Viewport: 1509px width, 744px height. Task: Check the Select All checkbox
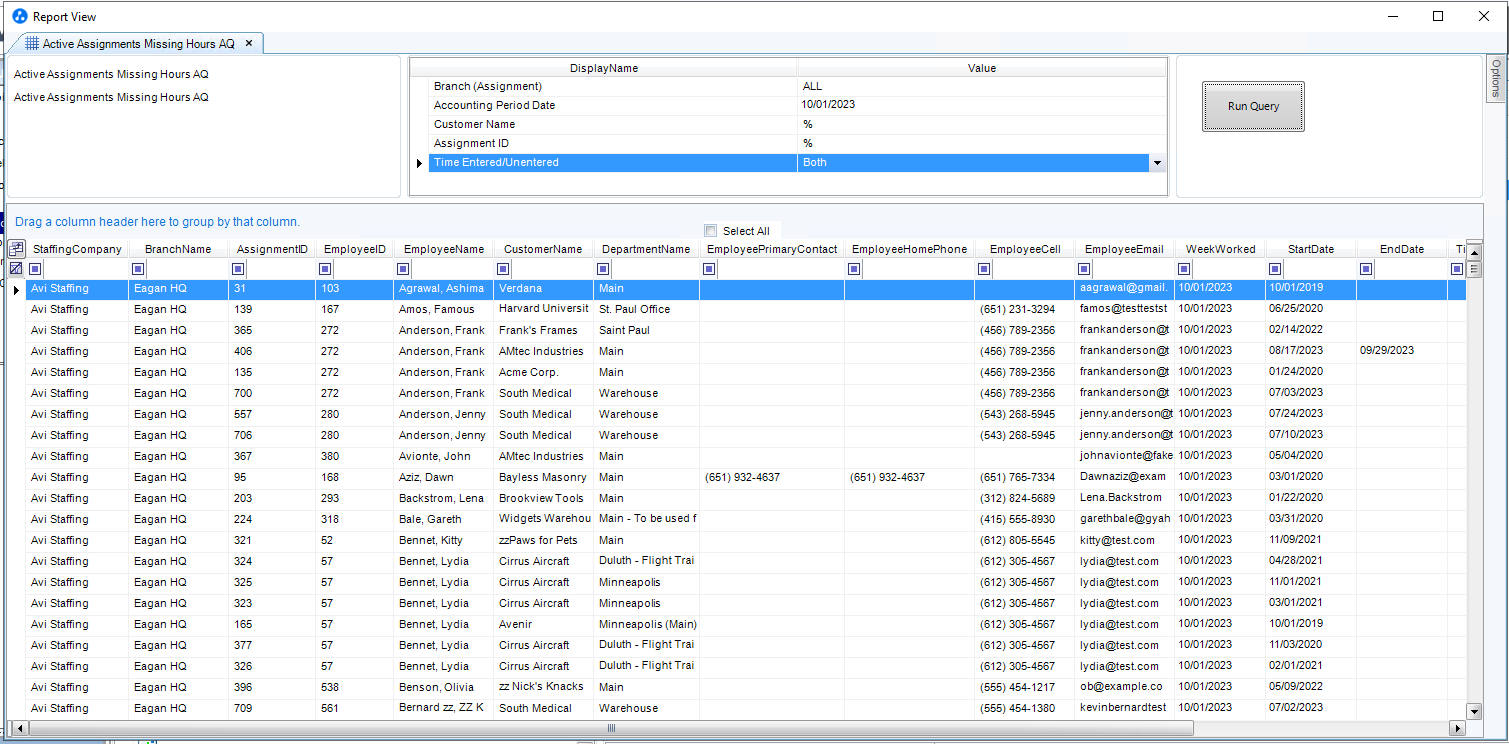(x=711, y=230)
